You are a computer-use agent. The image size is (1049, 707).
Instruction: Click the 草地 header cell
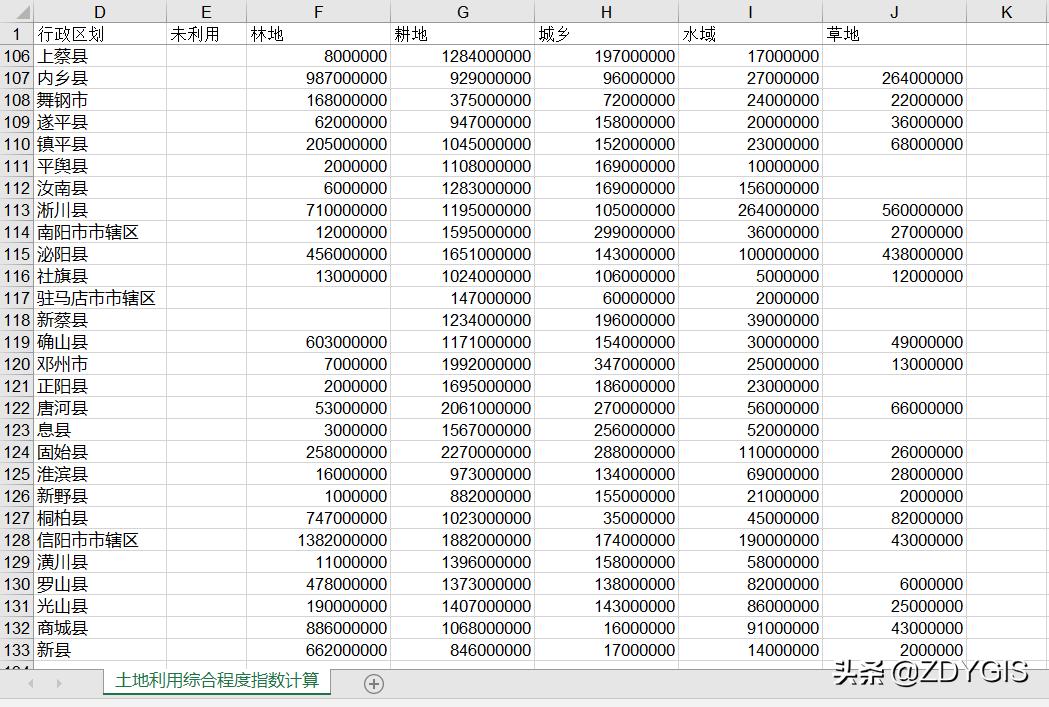click(x=894, y=34)
